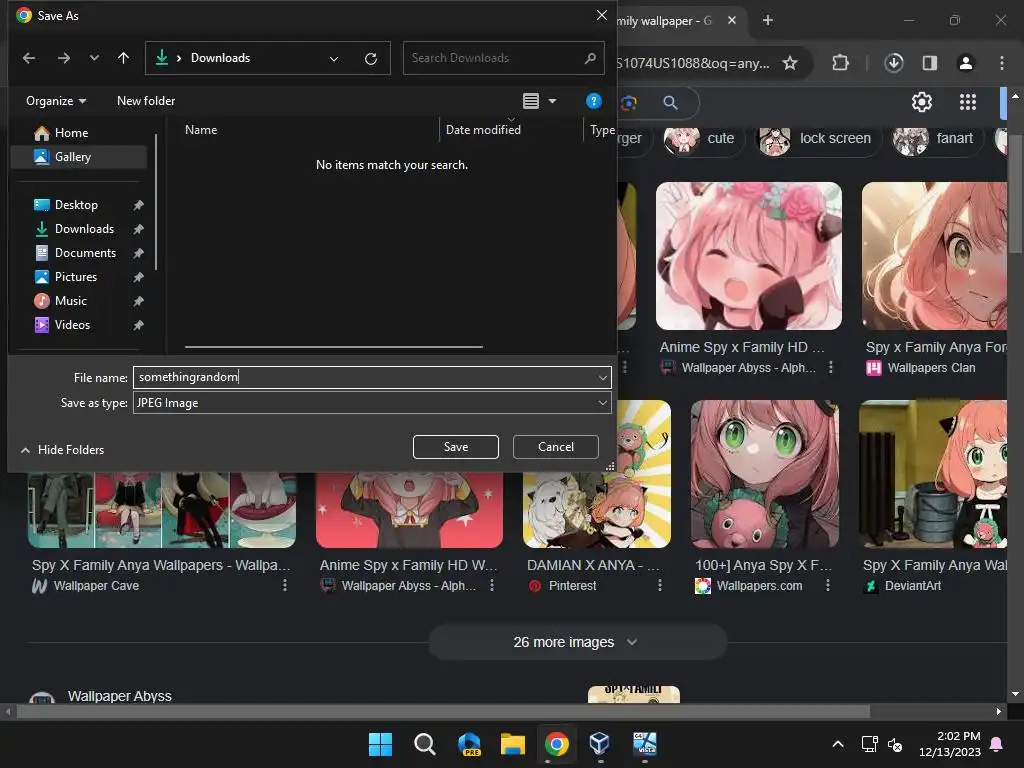Open Wallpaper Cave source link
Screen dimensions: 1024x768
tap(97, 586)
